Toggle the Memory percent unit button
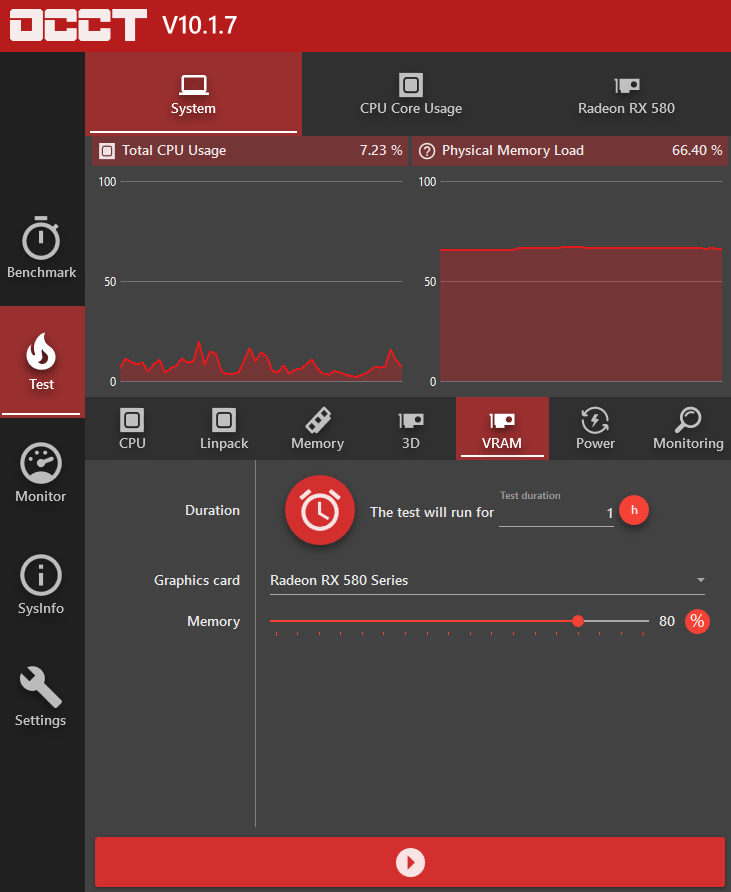 (697, 621)
